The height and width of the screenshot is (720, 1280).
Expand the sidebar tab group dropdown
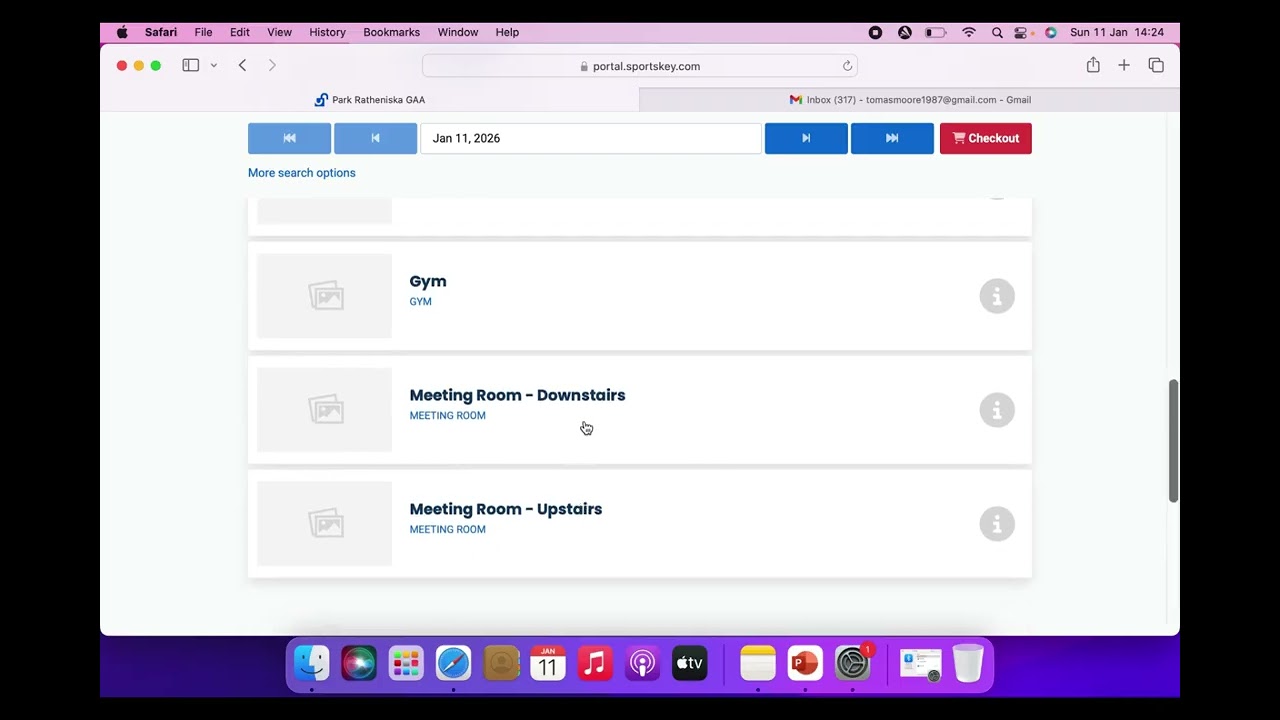click(214, 65)
